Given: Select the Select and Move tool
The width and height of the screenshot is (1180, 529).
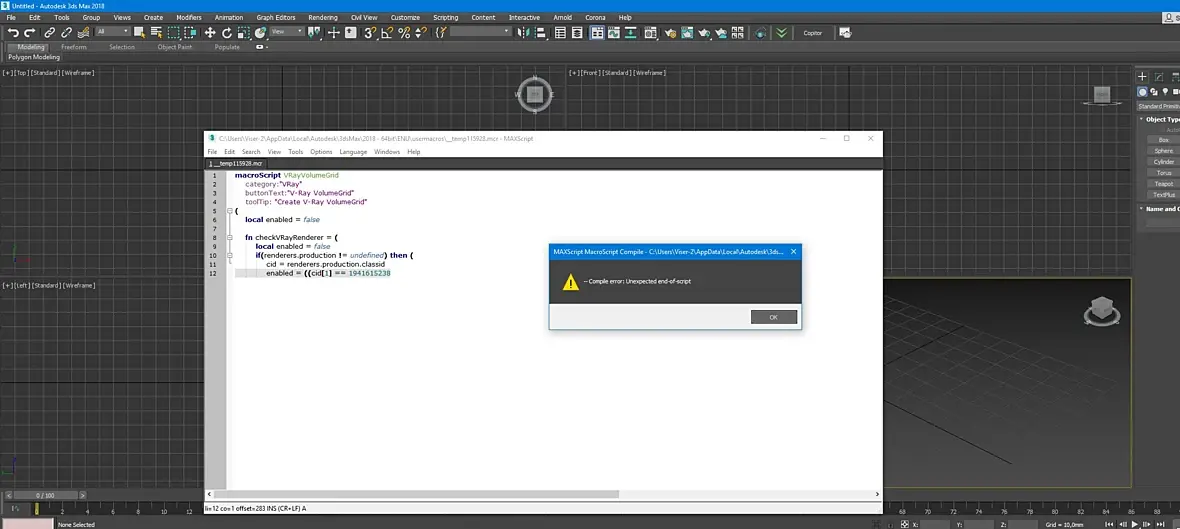Looking at the screenshot, I should 211,33.
